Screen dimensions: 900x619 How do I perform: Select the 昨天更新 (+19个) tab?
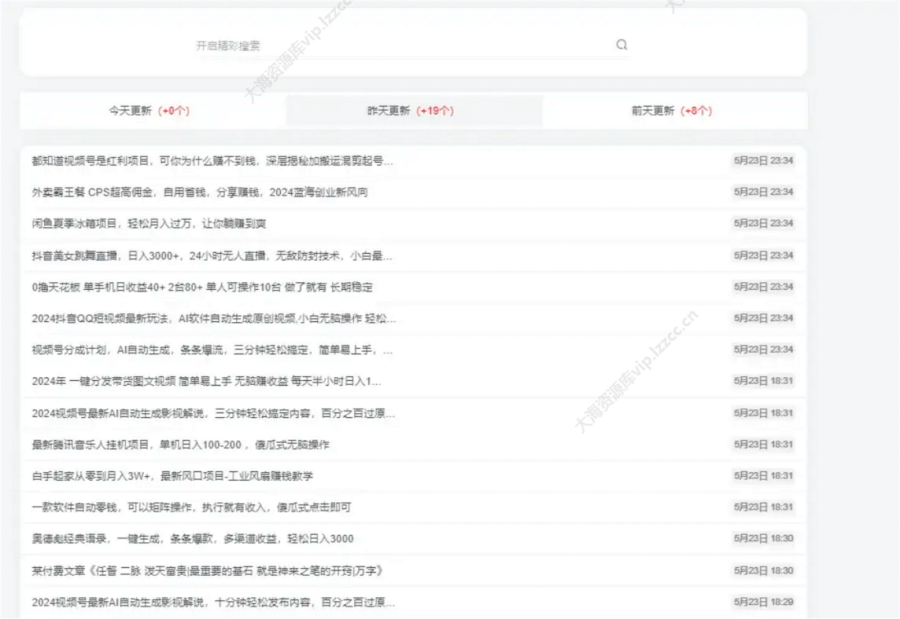pos(414,110)
